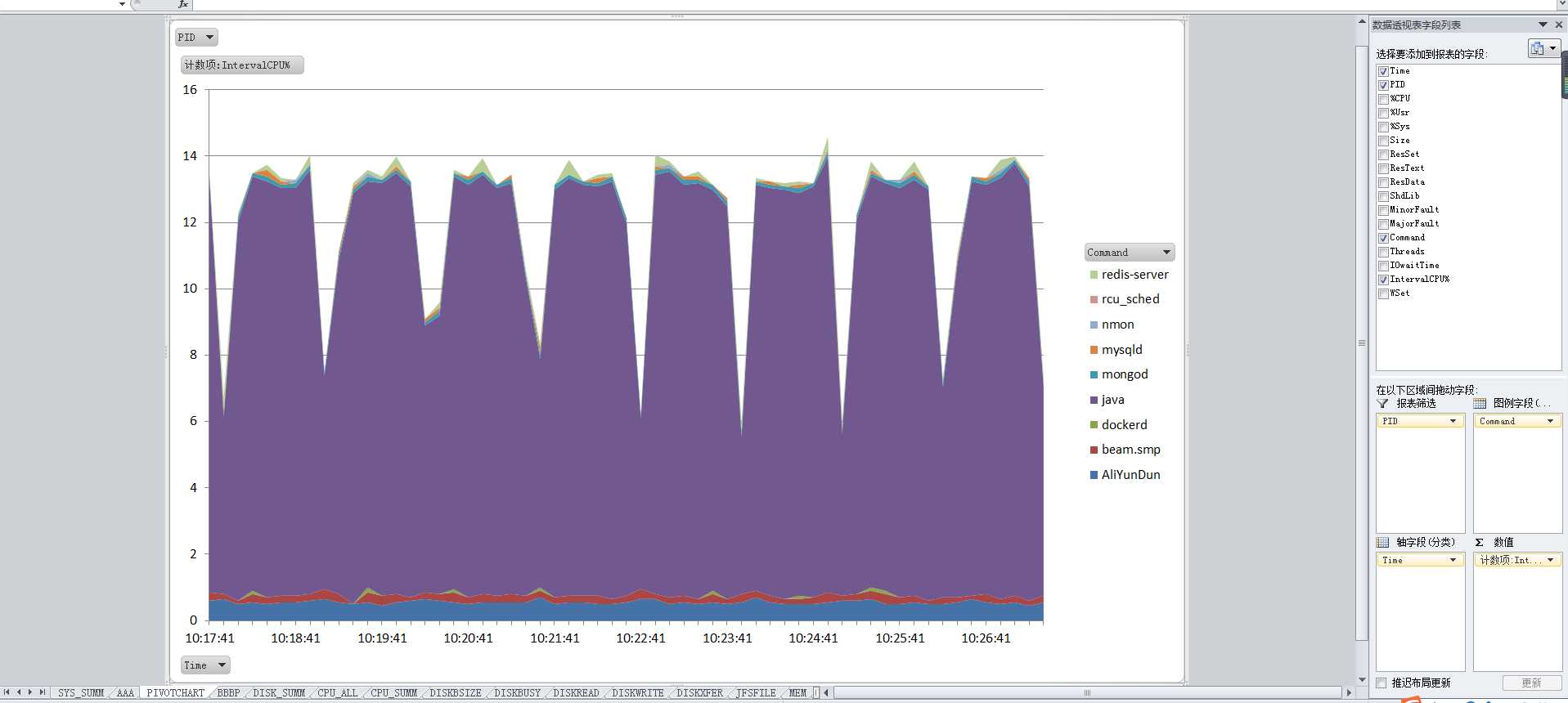Viewport: 1568px width, 703px height.
Task: Check the %CPU field checkbox
Action: [x=1383, y=99]
